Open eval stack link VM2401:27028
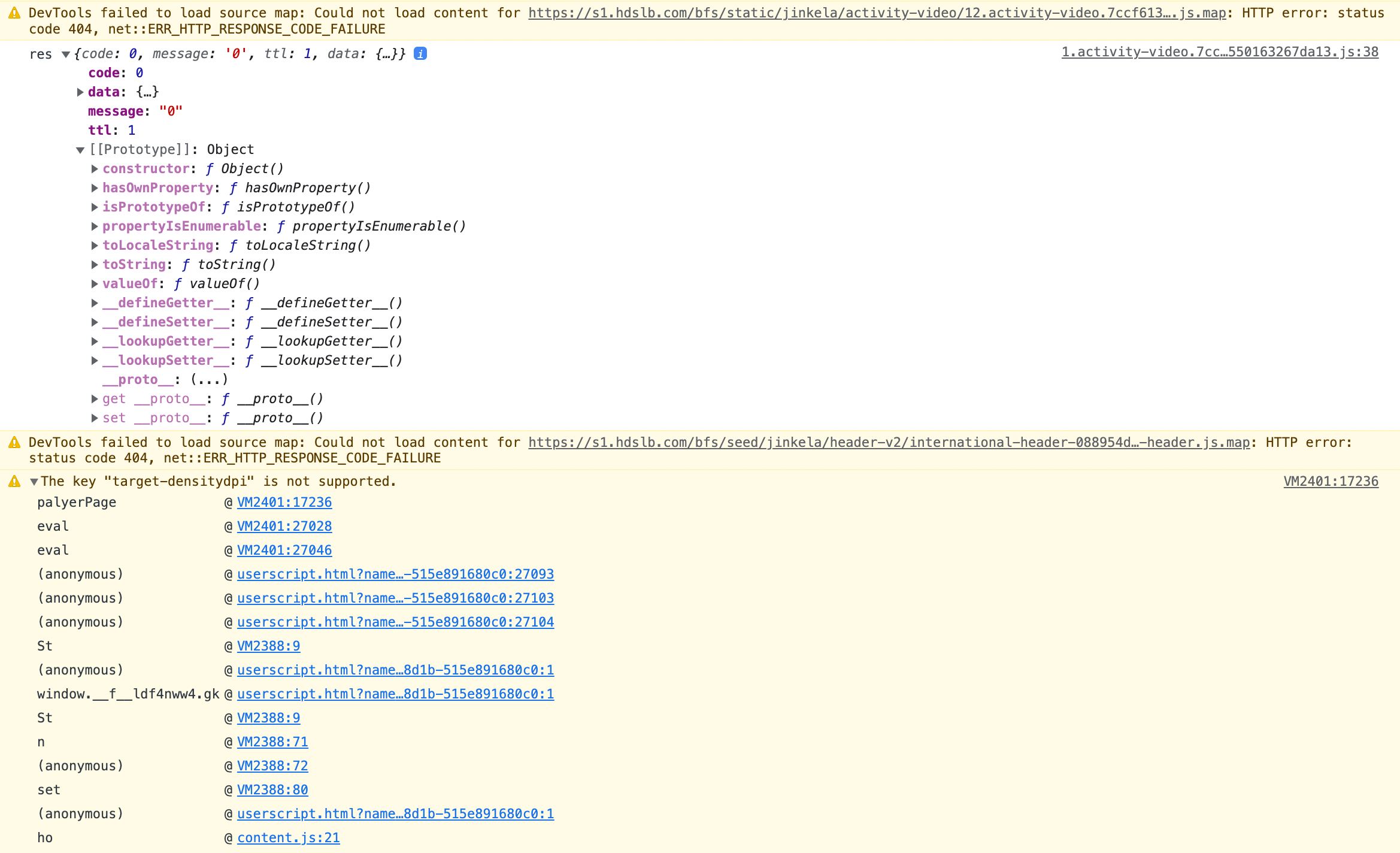The image size is (1400, 853). [284, 527]
